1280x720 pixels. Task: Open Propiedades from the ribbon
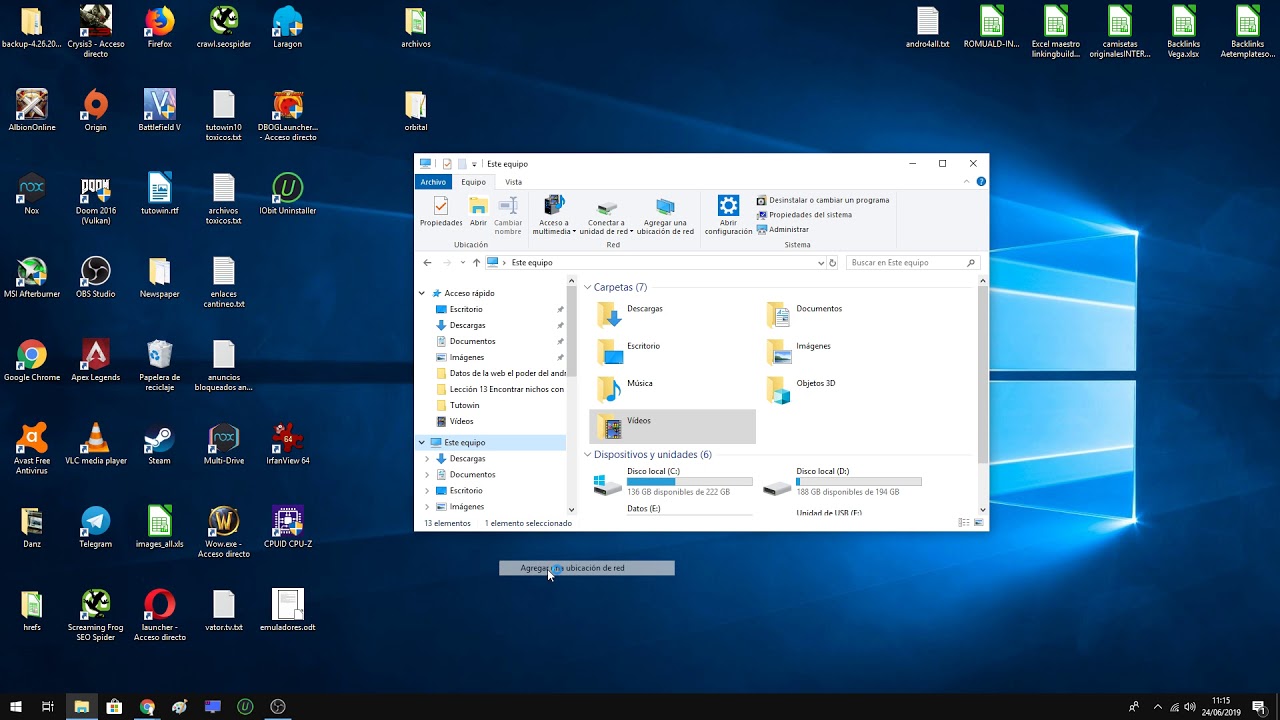point(440,212)
